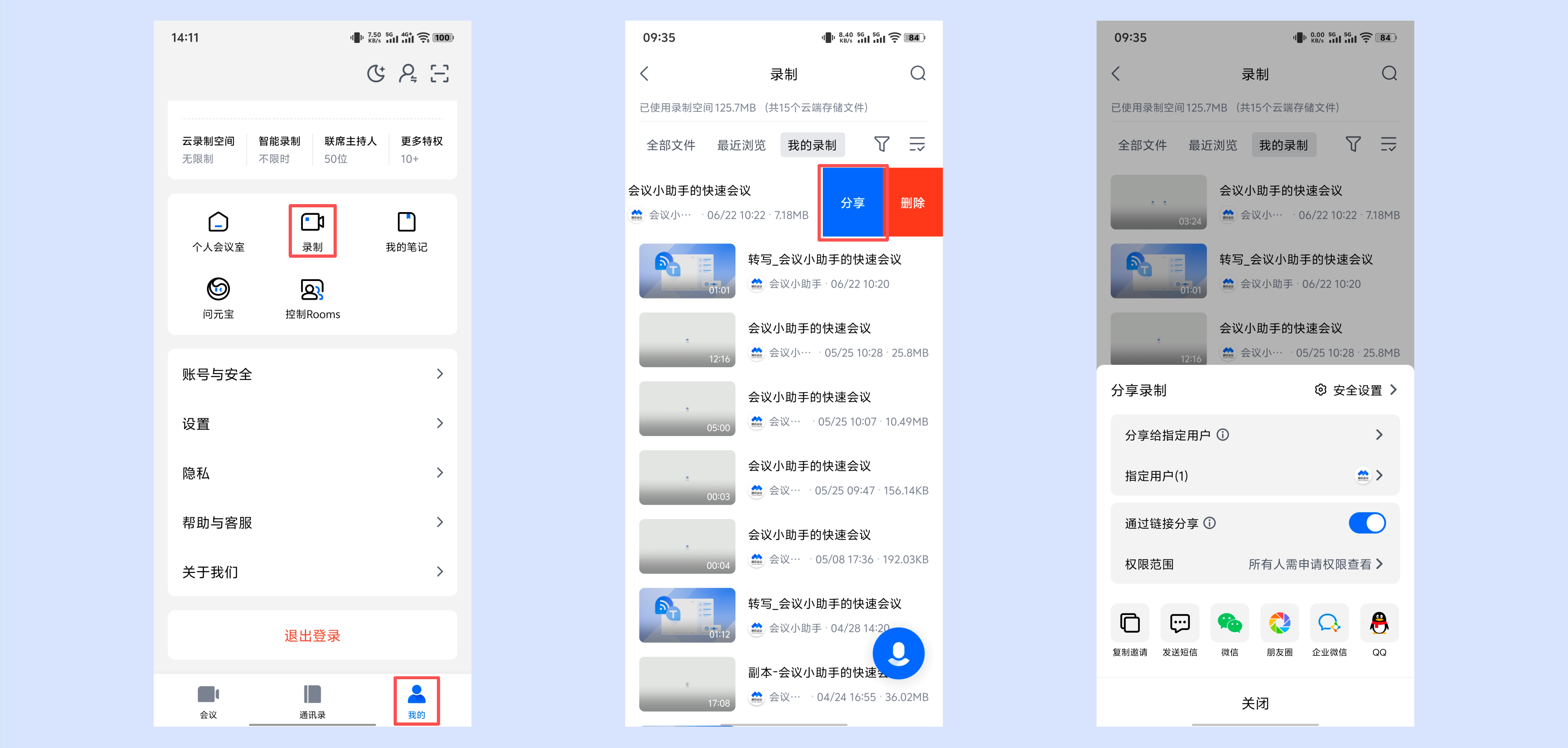Viewport: 1568px width, 748px height.
Task: Select 全部文件 tab in middle screen
Action: point(671,145)
